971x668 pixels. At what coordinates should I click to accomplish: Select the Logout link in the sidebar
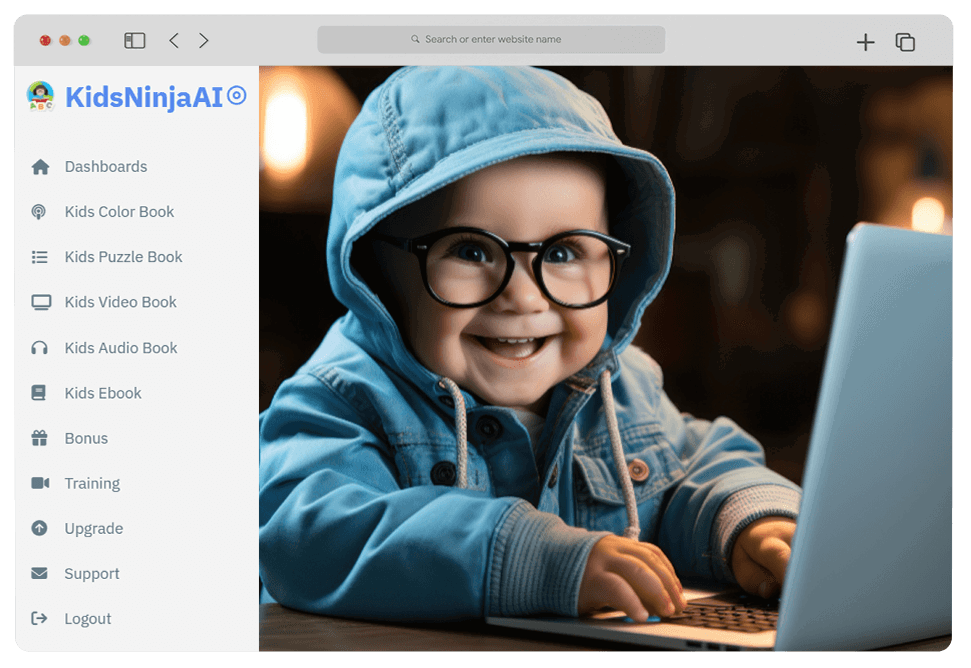pos(88,619)
